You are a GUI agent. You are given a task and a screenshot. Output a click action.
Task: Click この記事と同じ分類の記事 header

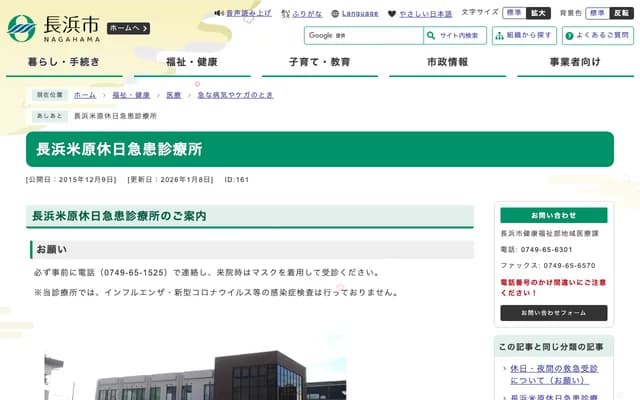554,347
